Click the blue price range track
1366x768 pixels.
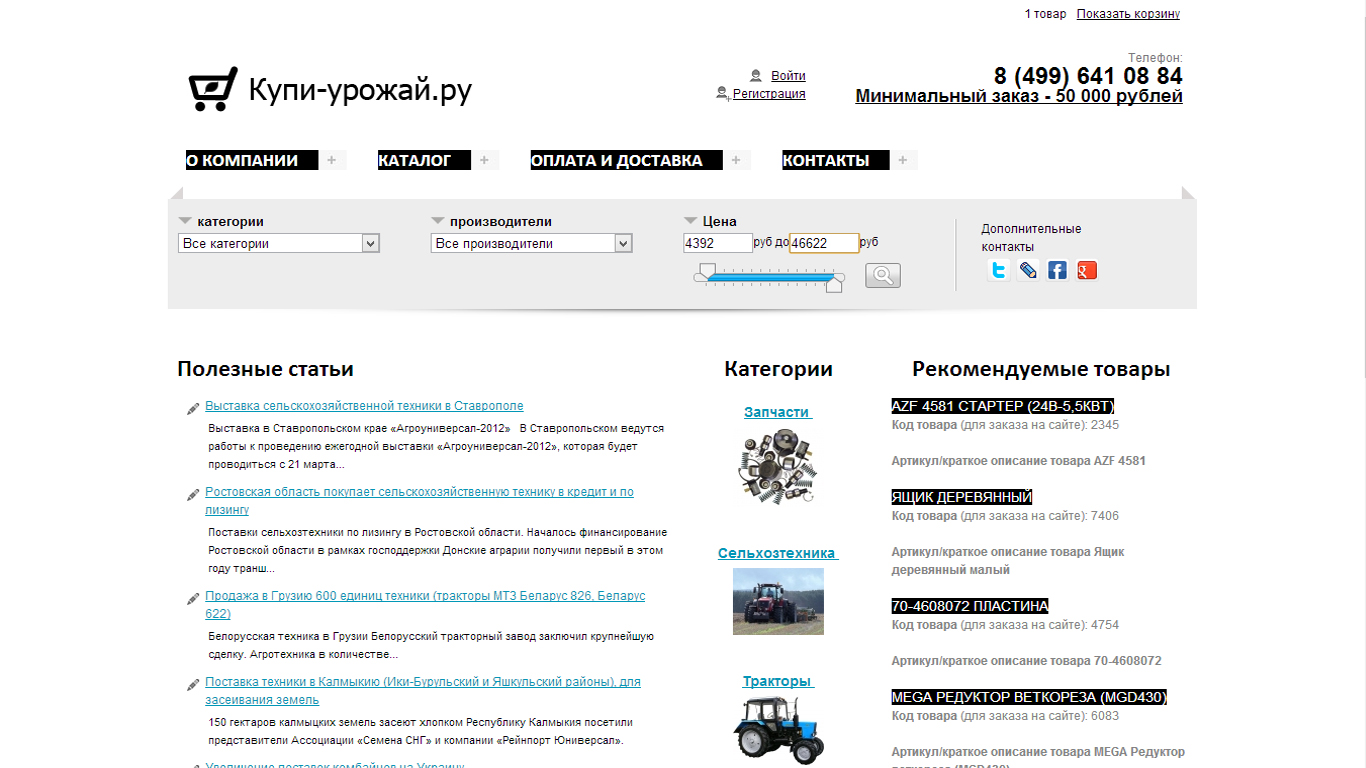click(770, 278)
